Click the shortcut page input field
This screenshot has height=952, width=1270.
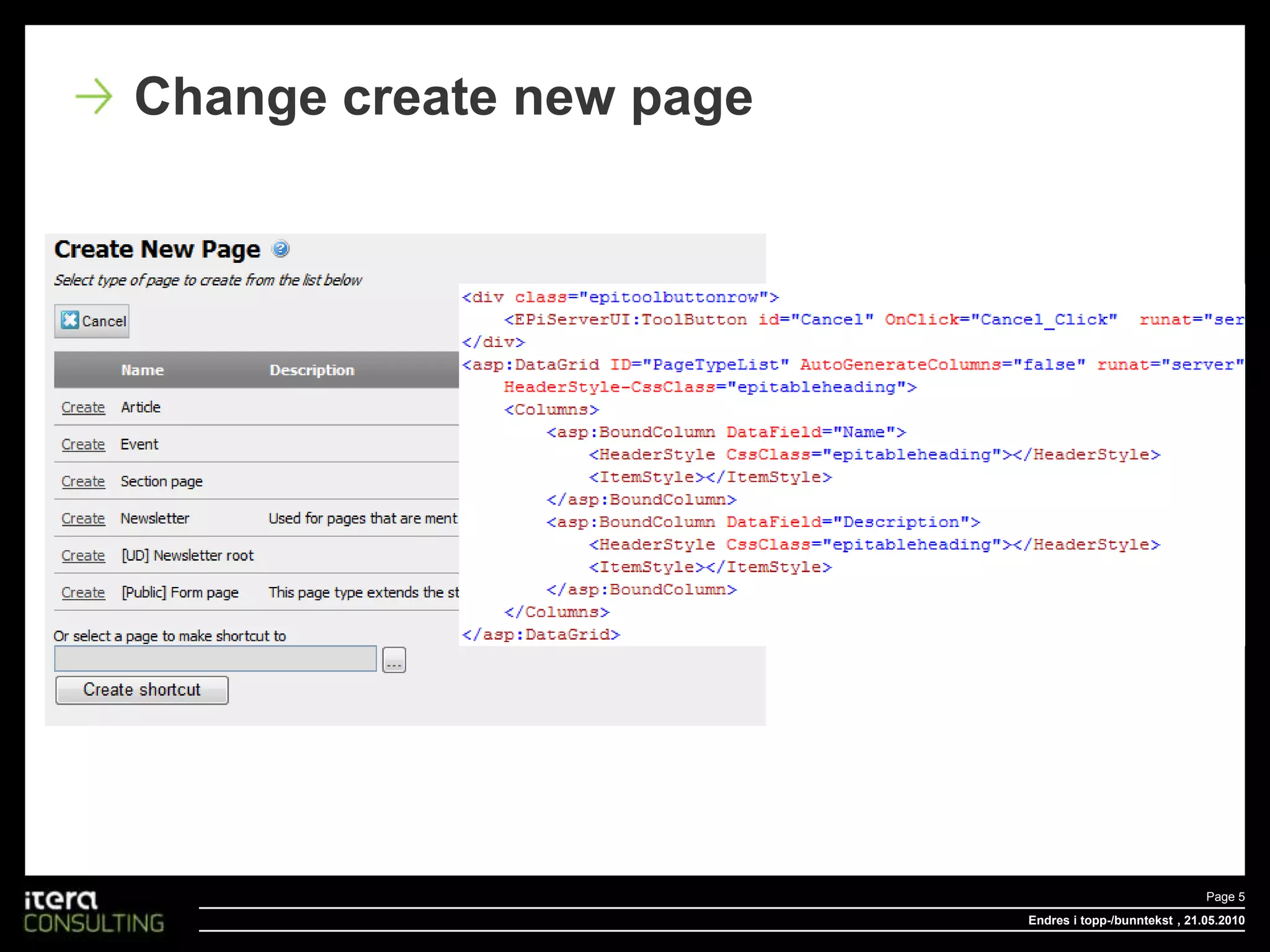215,658
